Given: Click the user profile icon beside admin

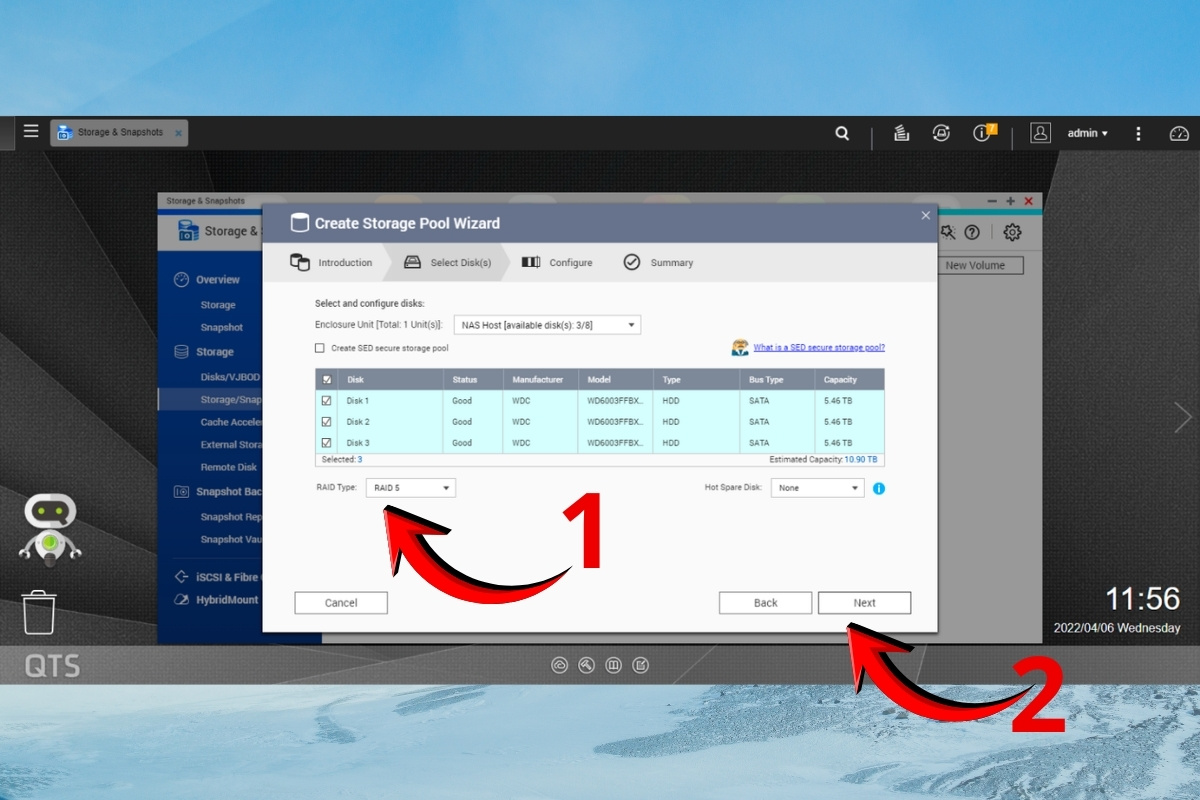Looking at the screenshot, I should (x=1040, y=133).
